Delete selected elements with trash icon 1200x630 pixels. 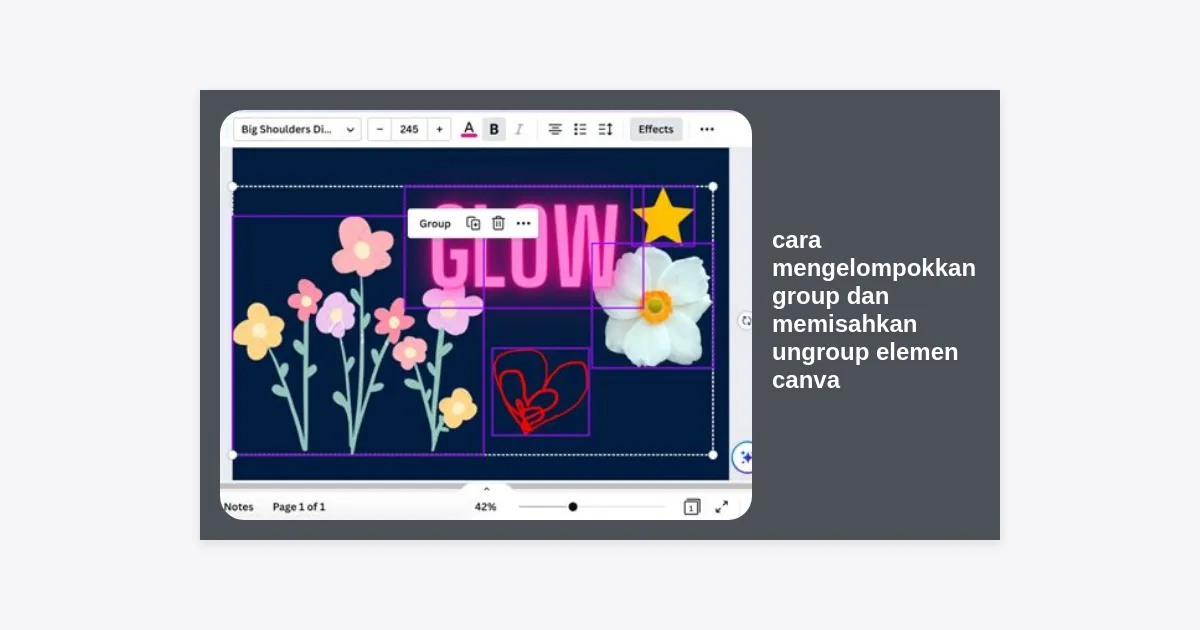point(498,223)
